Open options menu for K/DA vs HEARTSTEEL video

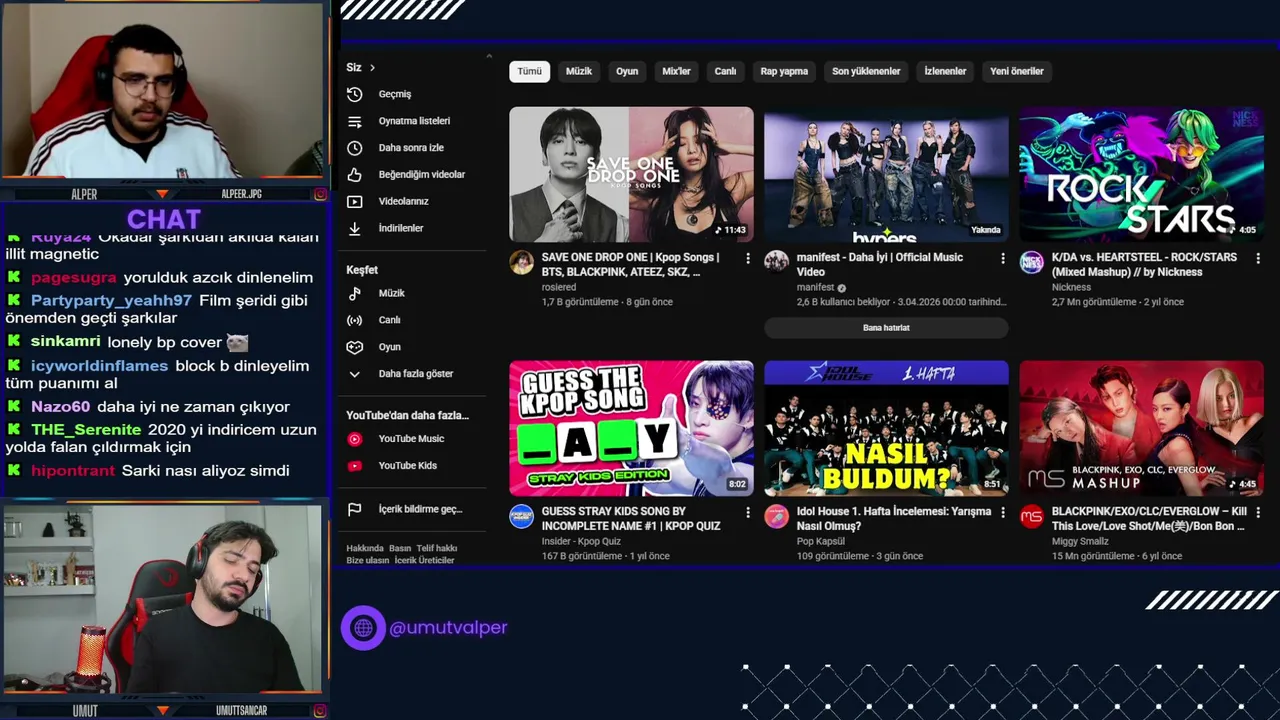(x=1257, y=258)
